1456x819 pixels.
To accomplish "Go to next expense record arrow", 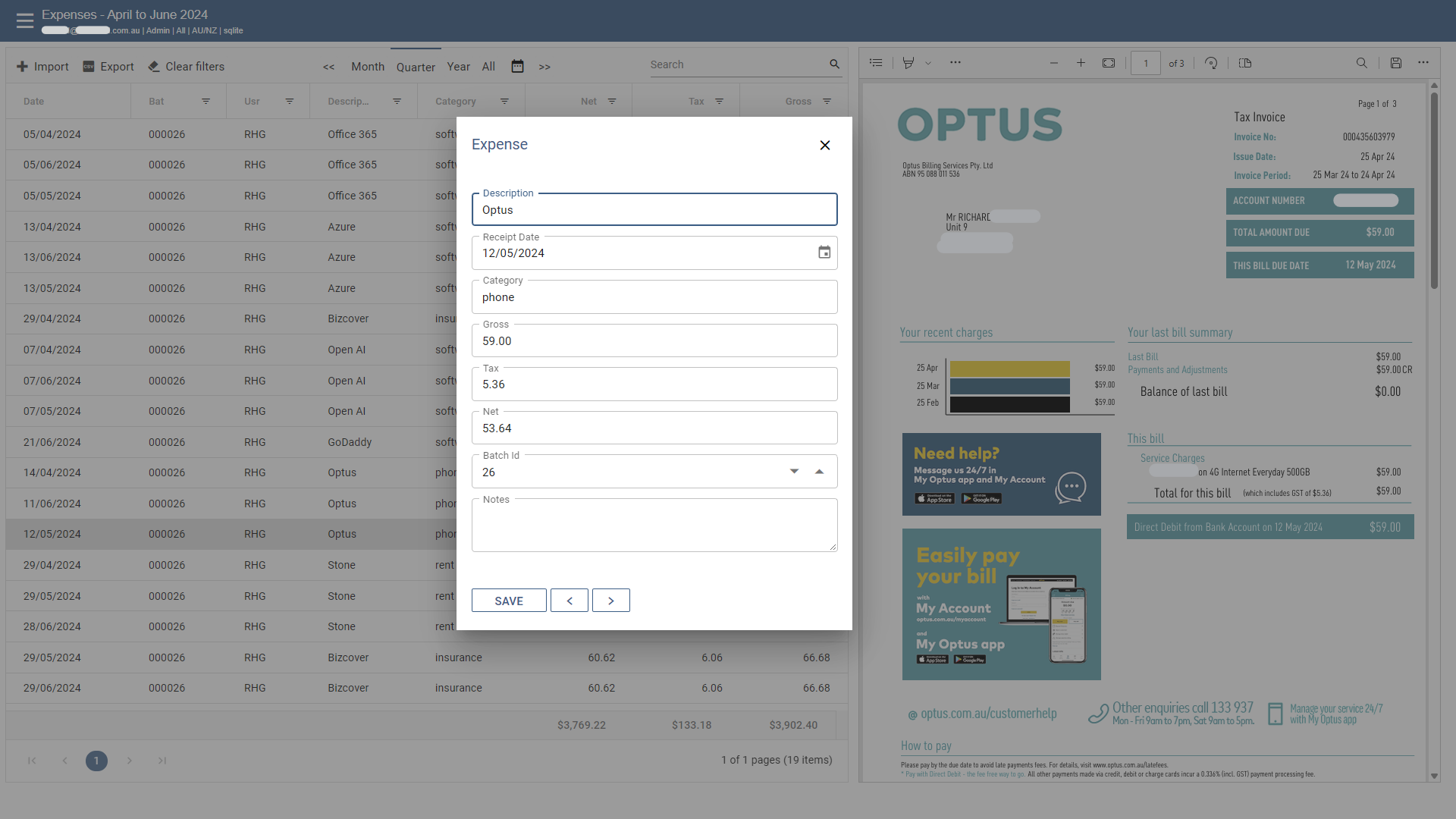I will (x=610, y=601).
